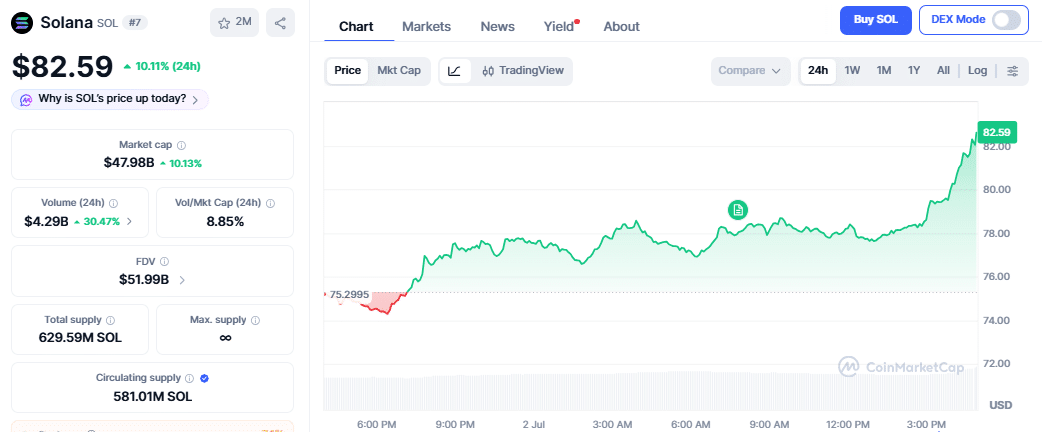This screenshot has width=1042, height=432.
Task: Open FDV info icon
Action: coord(164,261)
